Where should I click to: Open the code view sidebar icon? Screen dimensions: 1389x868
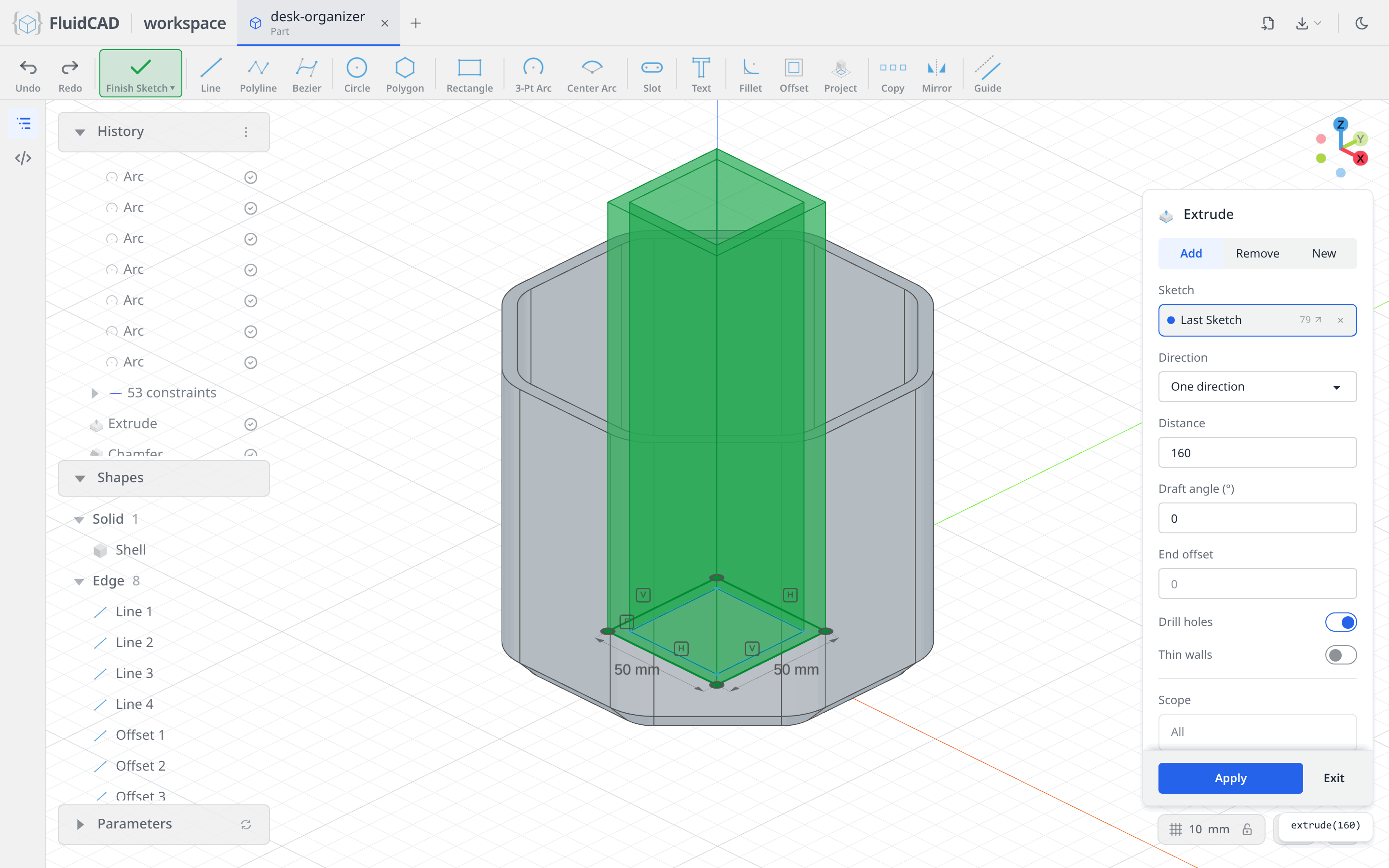tap(24, 158)
